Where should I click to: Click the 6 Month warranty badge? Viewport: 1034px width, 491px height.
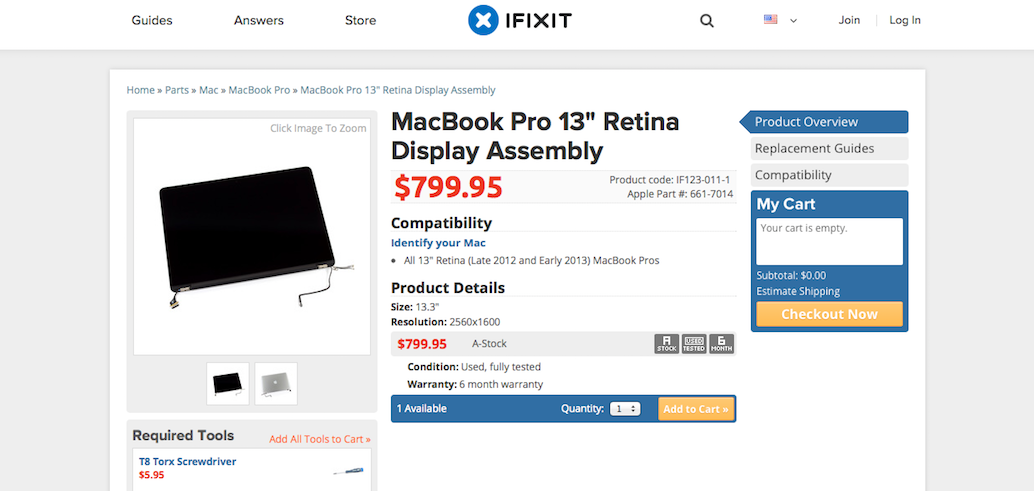coord(722,344)
